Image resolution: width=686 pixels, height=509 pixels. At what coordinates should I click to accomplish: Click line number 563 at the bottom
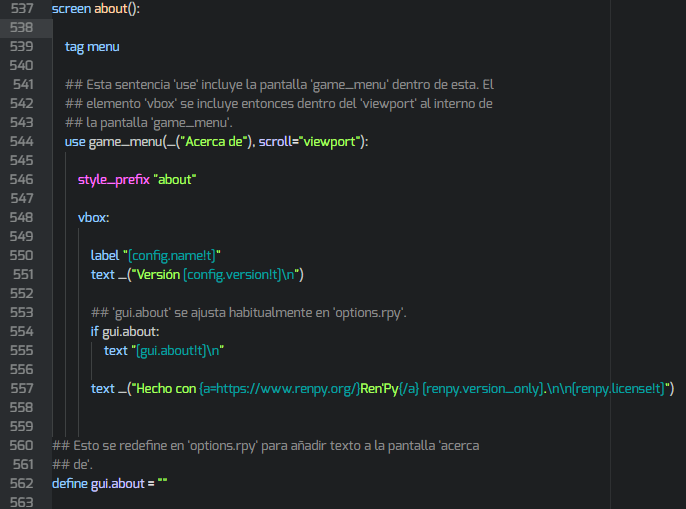20,503
